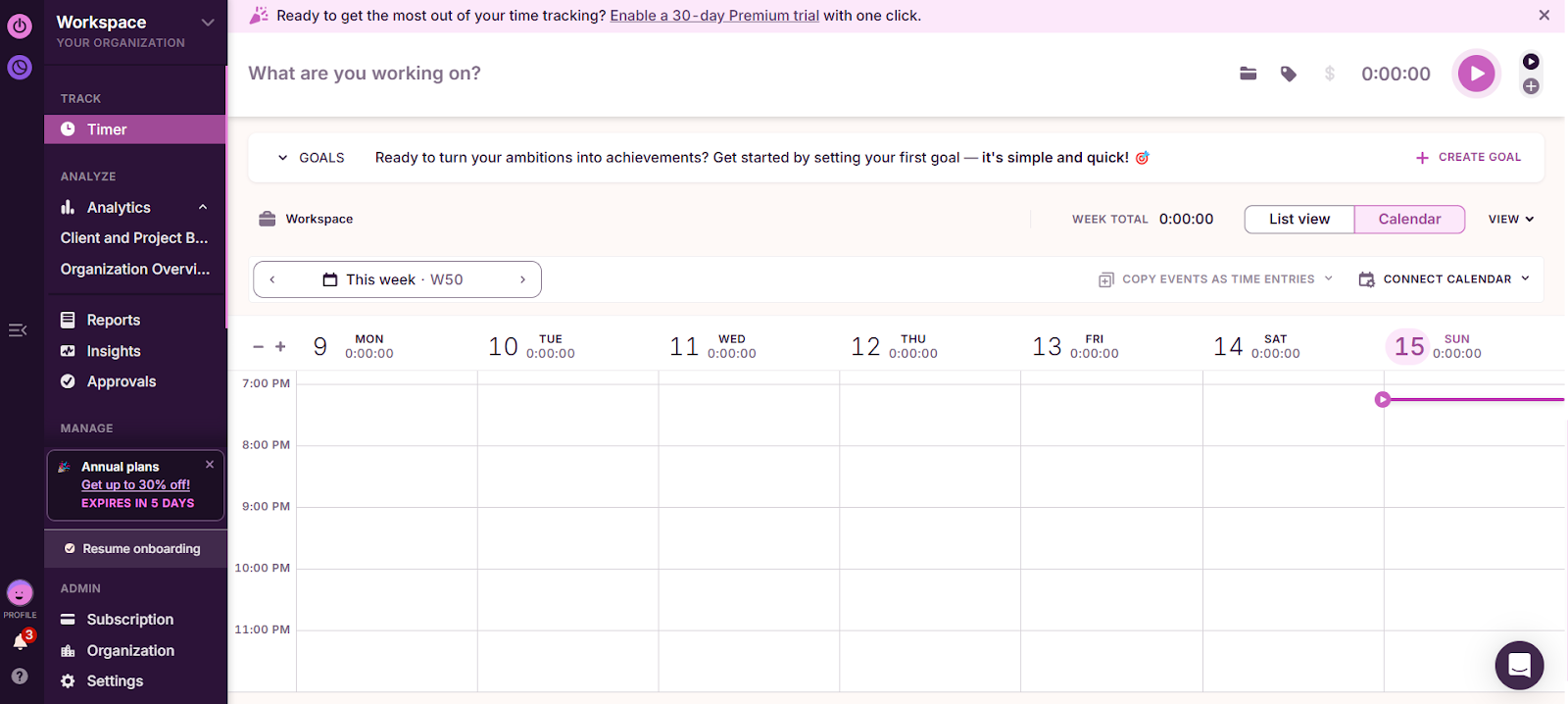This screenshot has width=1568, height=704.
Task: Follow the Get up to 30% off link
Action: click(135, 484)
